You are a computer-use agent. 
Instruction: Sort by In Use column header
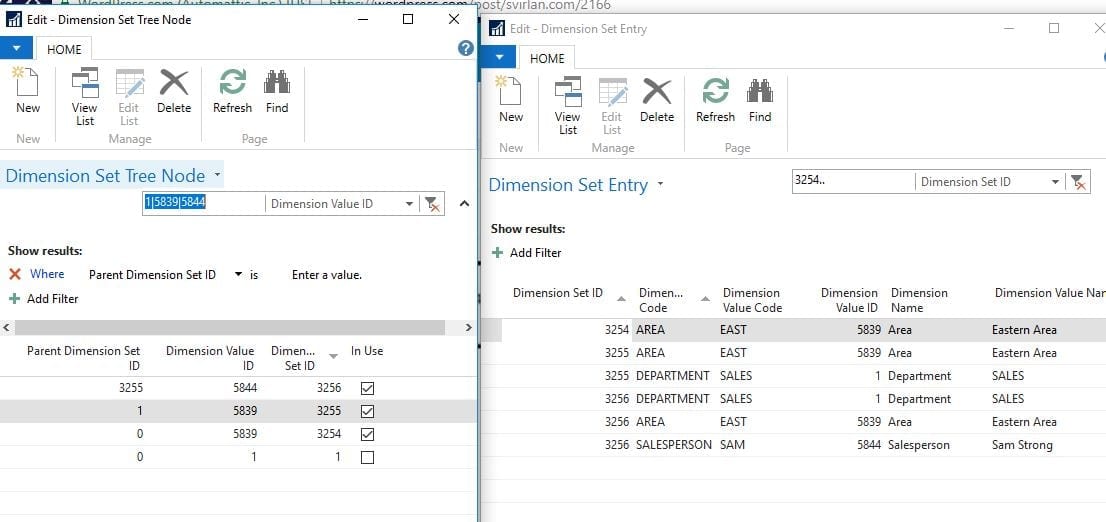click(x=367, y=351)
